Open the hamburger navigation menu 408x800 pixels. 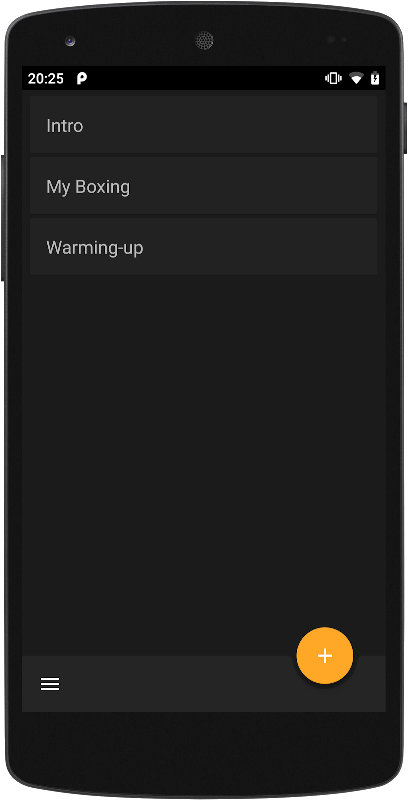[x=50, y=684]
